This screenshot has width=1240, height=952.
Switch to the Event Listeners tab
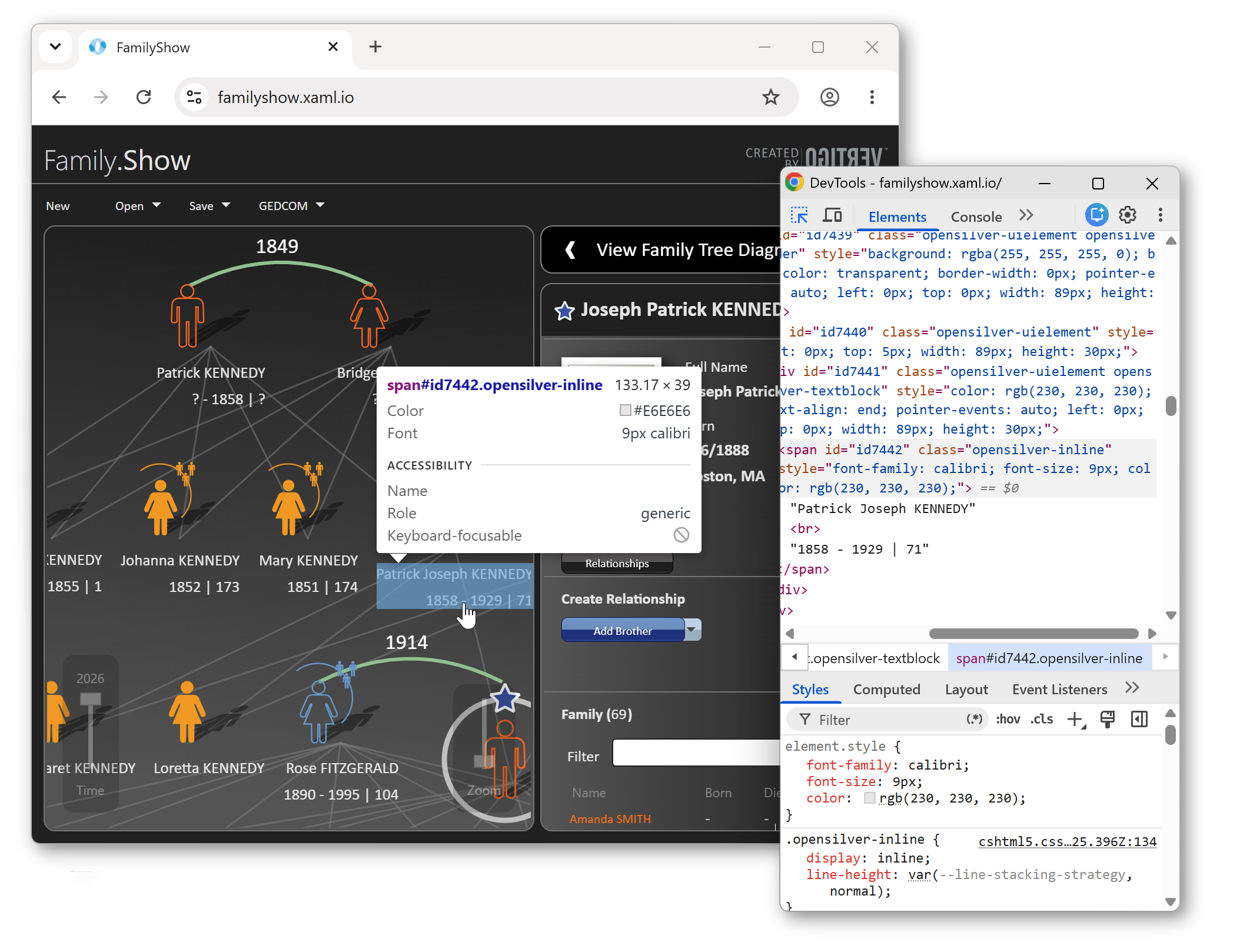click(1059, 689)
